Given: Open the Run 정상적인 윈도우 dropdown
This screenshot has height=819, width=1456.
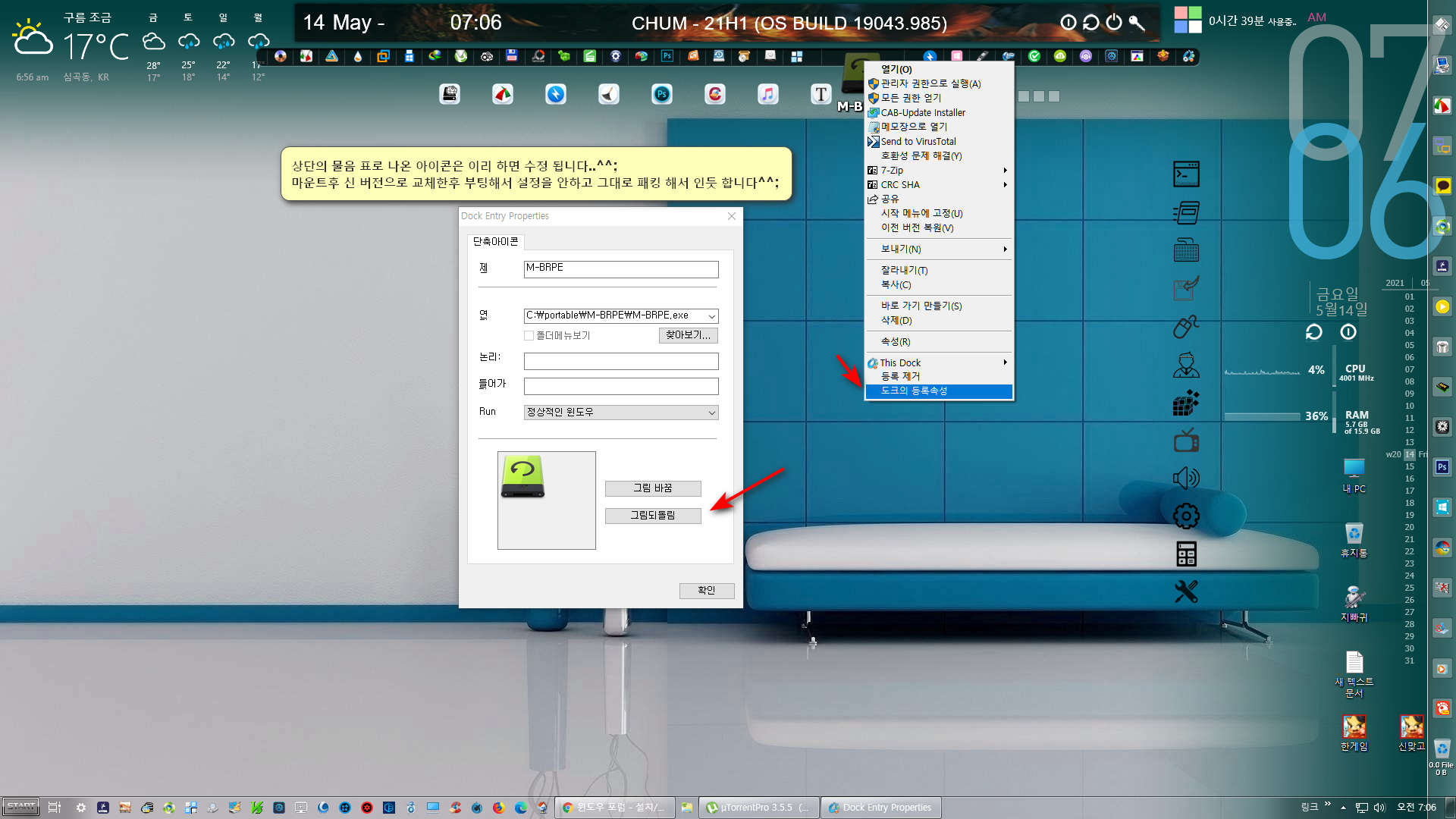Looking at the screenshot, I should [x=621, y=413].
